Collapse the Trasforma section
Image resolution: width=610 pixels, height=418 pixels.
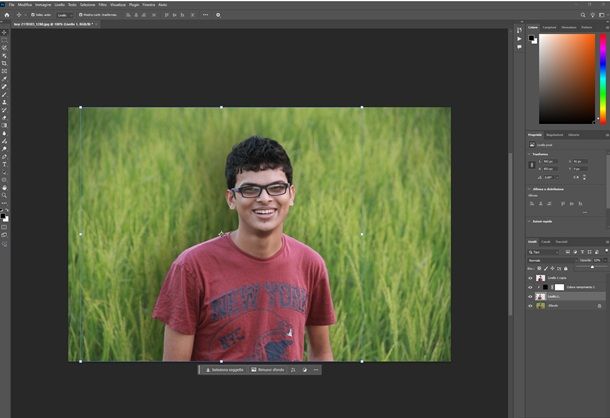coord(530,155)
